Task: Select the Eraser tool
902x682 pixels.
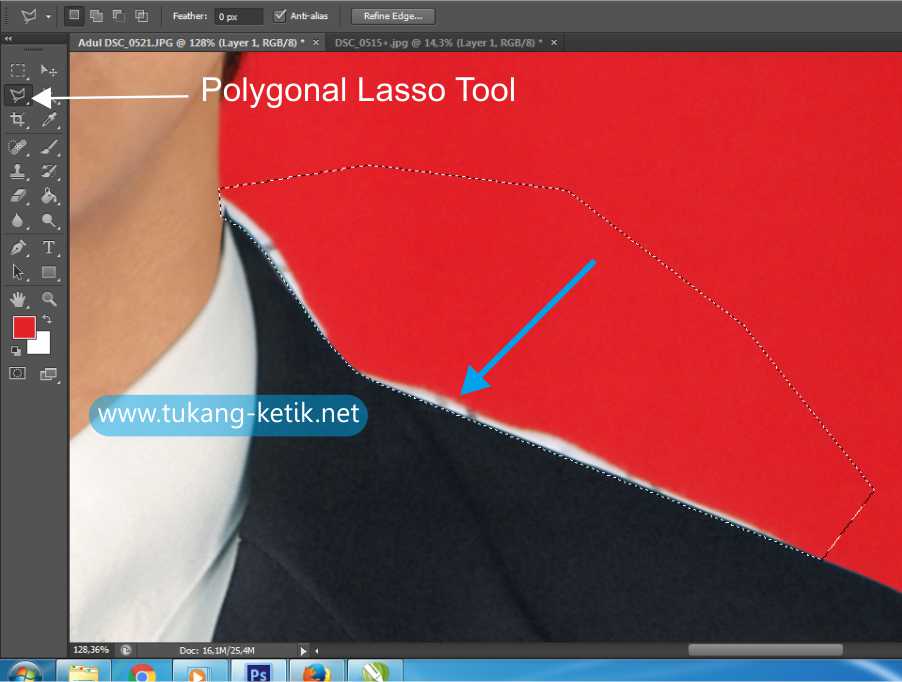Action: (17, 196)
